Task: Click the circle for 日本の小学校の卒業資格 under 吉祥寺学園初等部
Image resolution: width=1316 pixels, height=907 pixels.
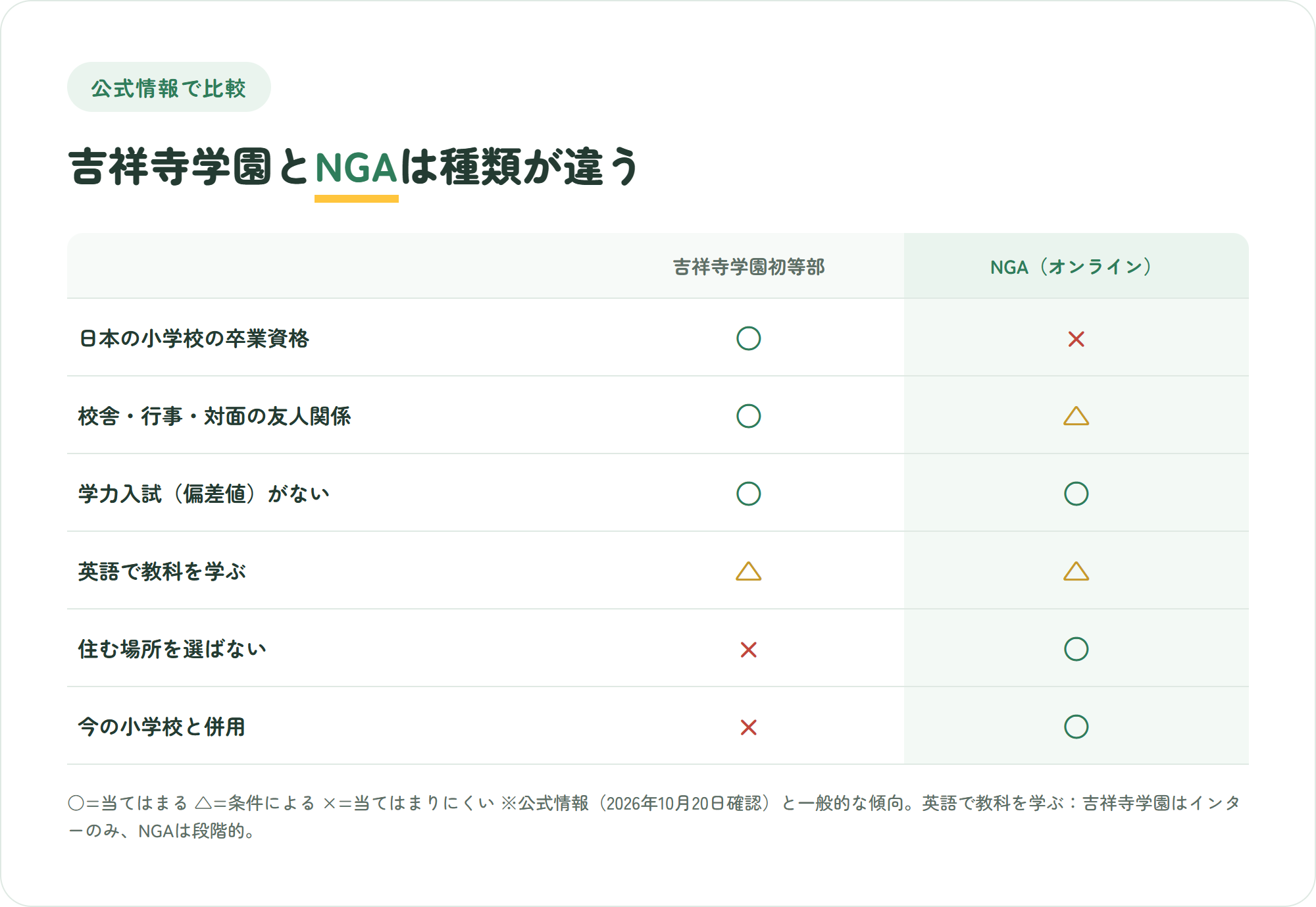Action: 748,338
